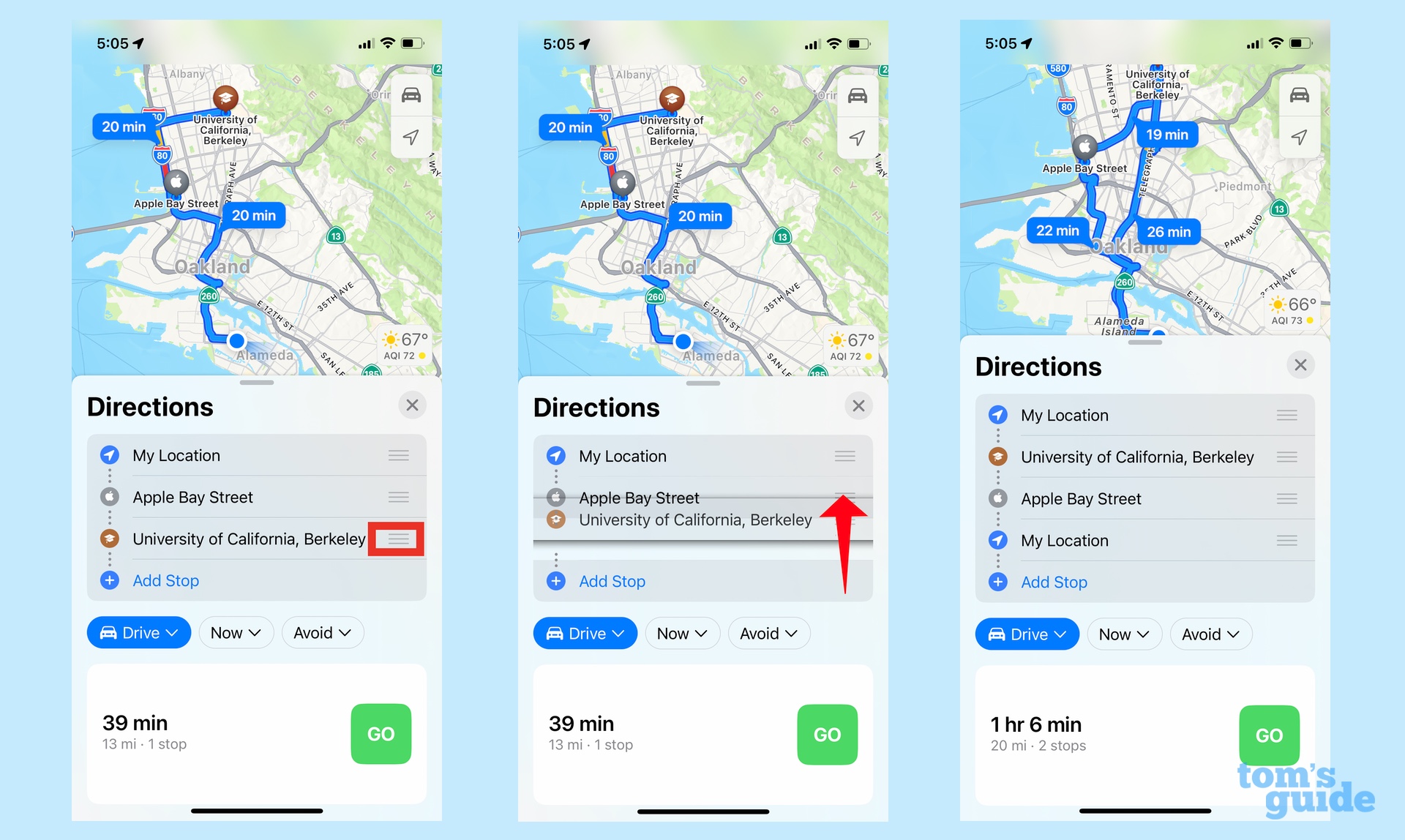Tap the University of California Berkeley reorder handle
Screen dimensions: 1405x840
pos(397,539)
